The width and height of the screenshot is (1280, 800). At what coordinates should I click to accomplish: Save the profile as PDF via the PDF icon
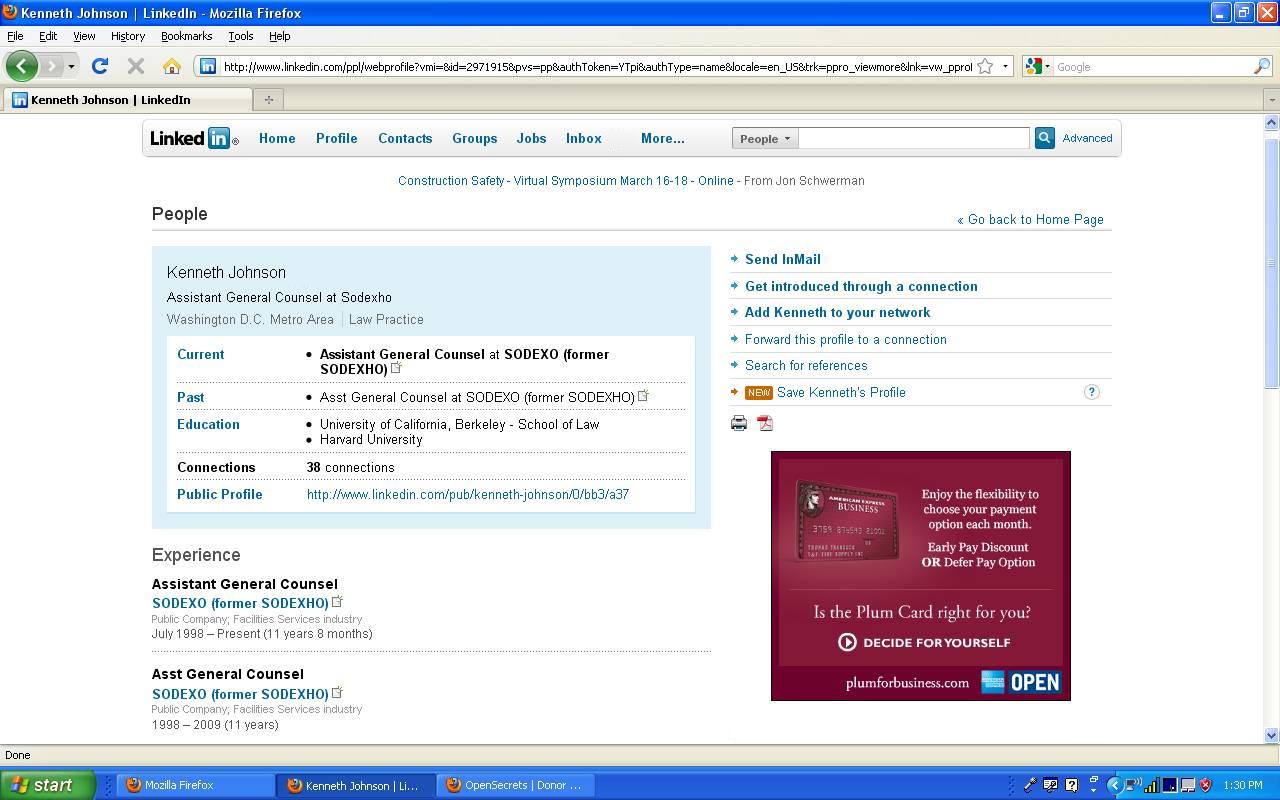764,422
